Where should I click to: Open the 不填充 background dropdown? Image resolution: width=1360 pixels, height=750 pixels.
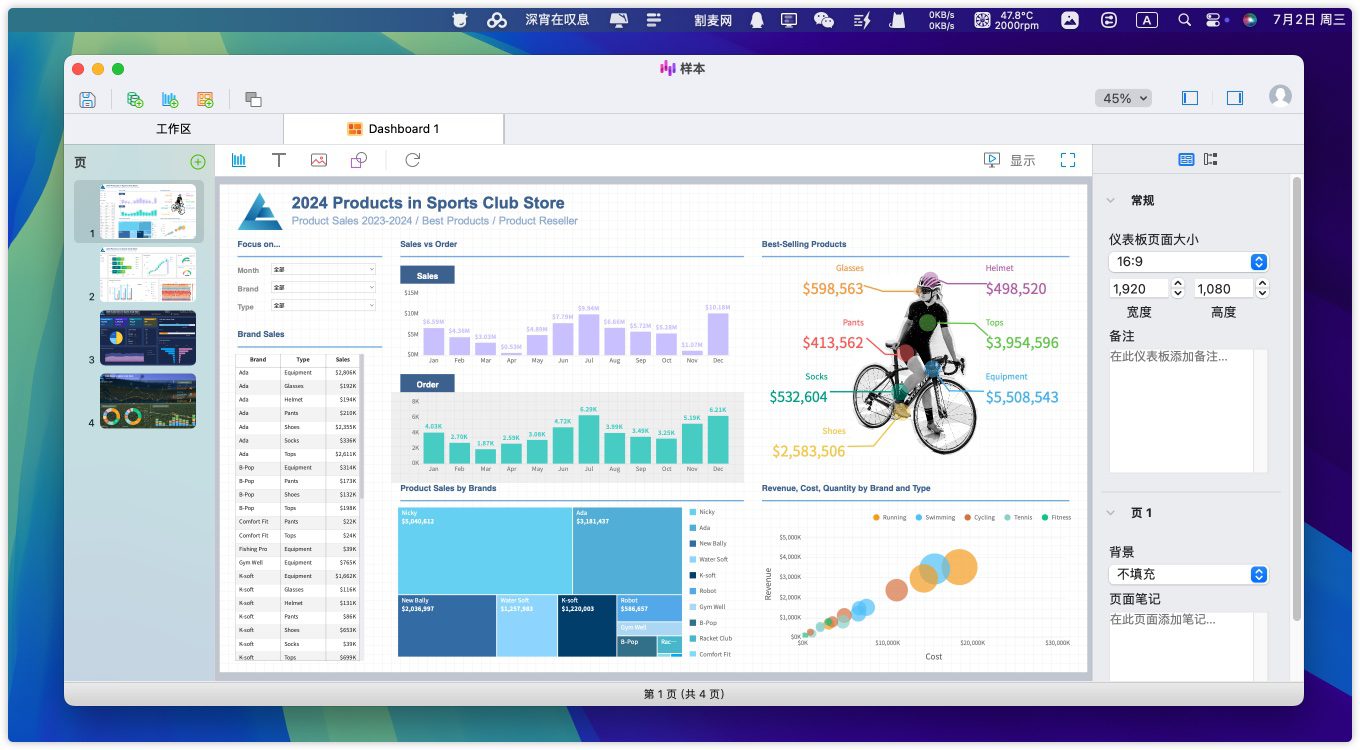[1188, 574]
